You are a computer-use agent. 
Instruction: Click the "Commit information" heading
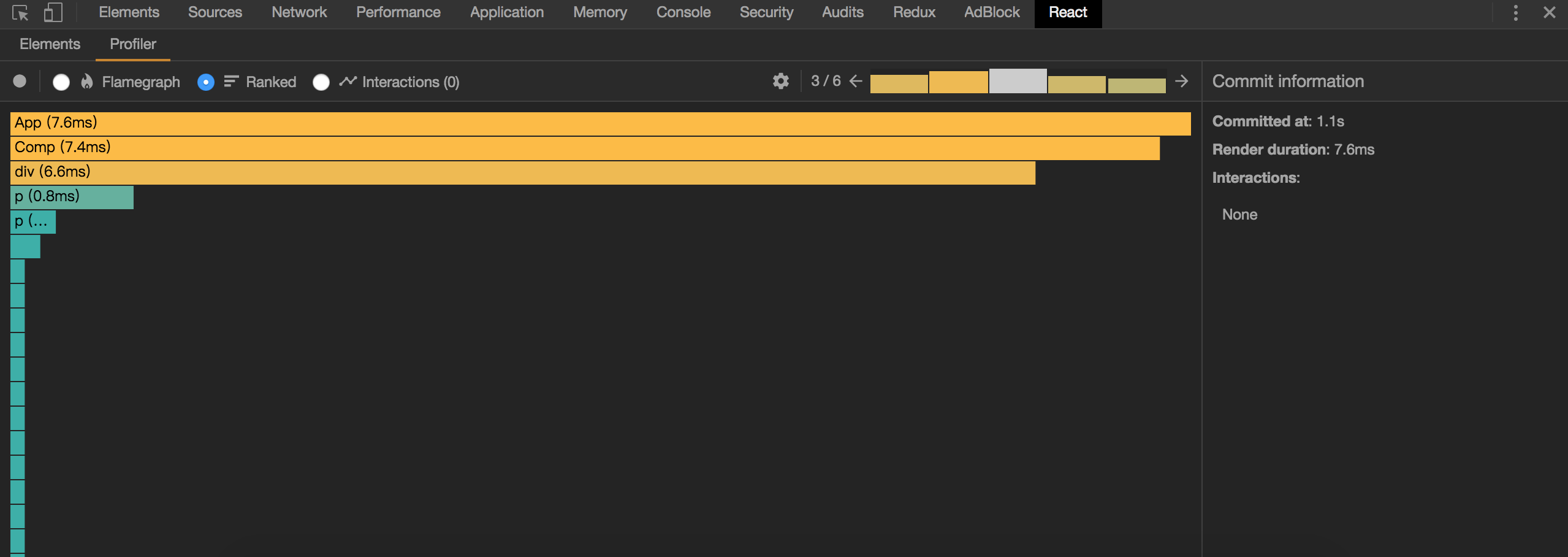click(x=1288, y=81)
